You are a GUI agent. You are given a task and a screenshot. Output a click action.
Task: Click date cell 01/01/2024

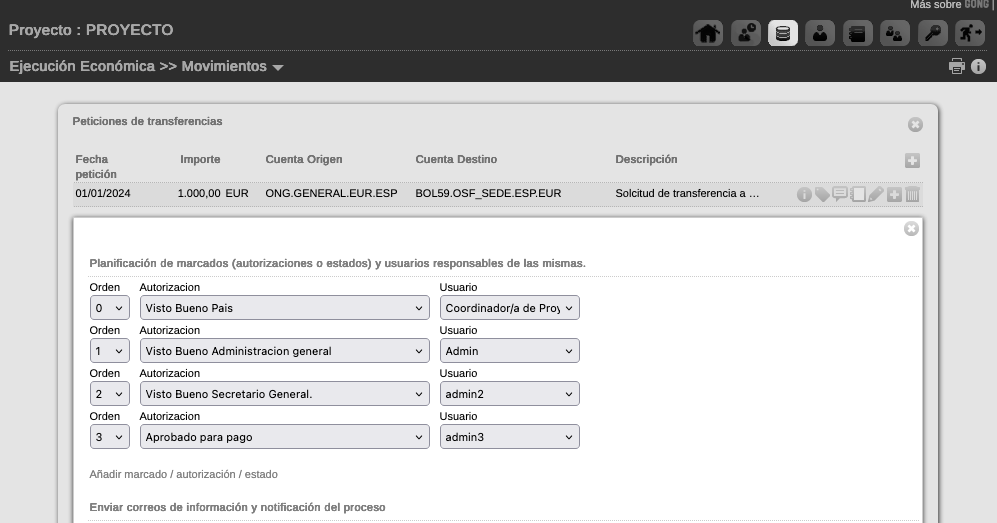click(103, 193)
